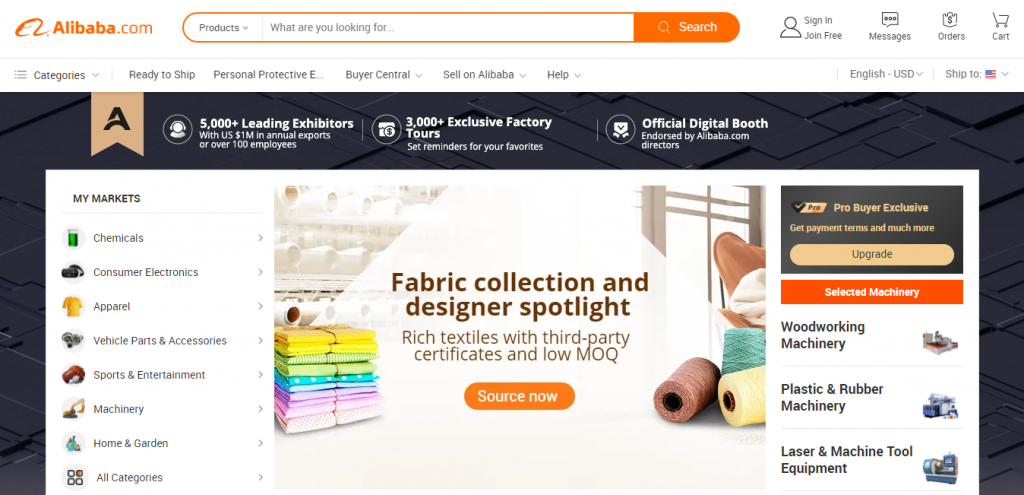Viewport: 1024px width, 495px height.
Task: Open the Ship to country dropdown
Action: [977, 74]
